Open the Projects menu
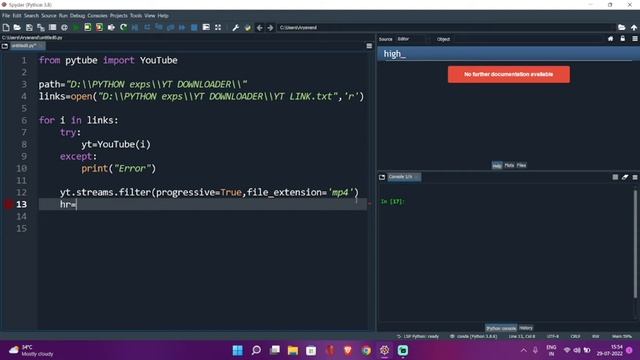 (x=119, y=16)
